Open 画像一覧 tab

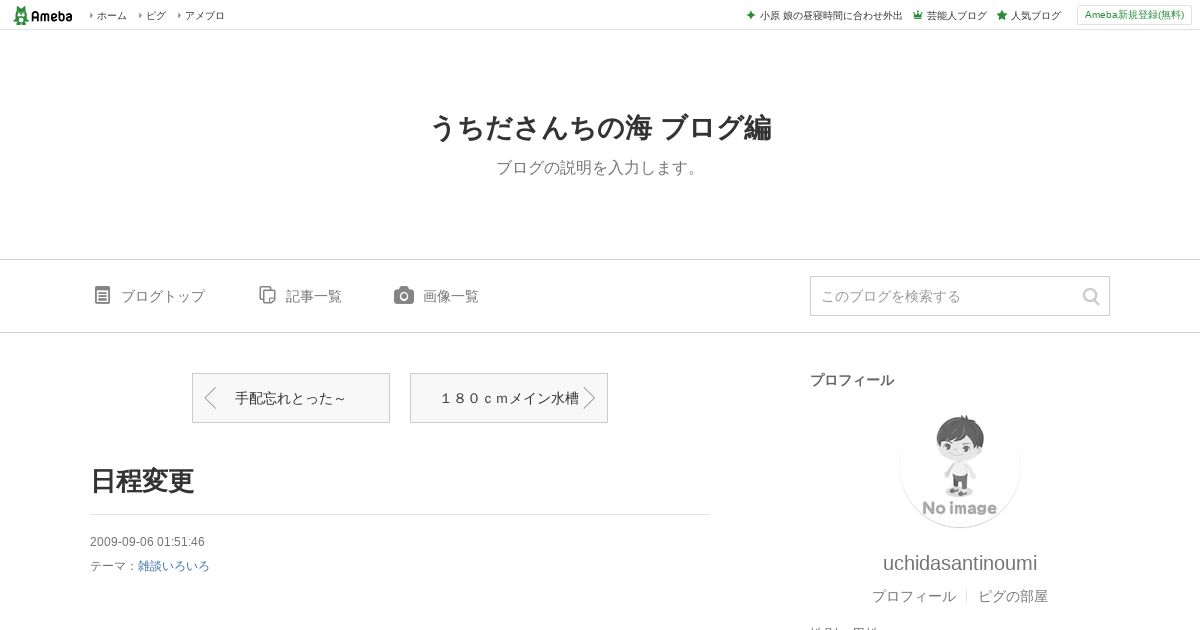click(450, 296)
